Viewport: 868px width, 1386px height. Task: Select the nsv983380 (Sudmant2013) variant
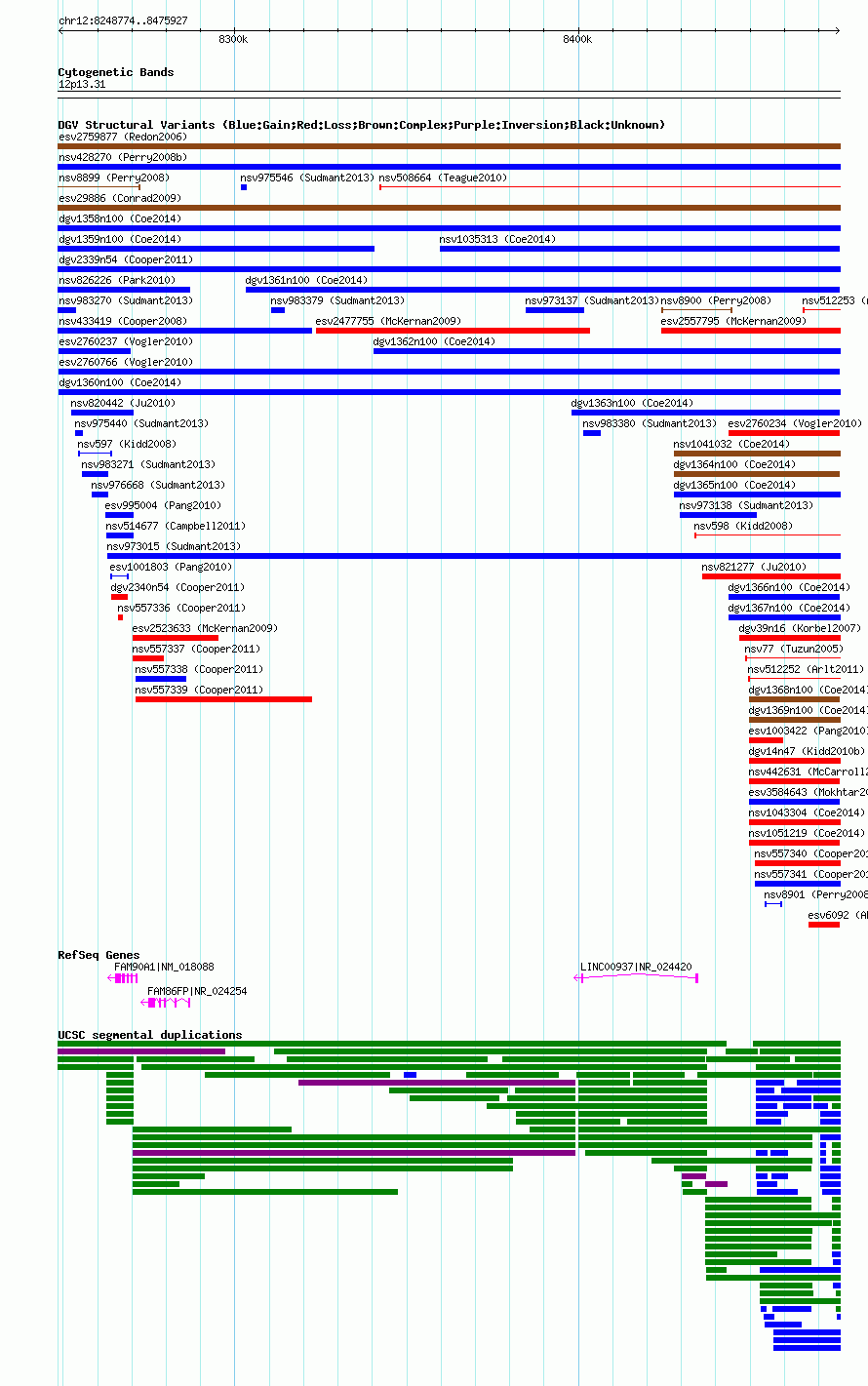point(650,423)
